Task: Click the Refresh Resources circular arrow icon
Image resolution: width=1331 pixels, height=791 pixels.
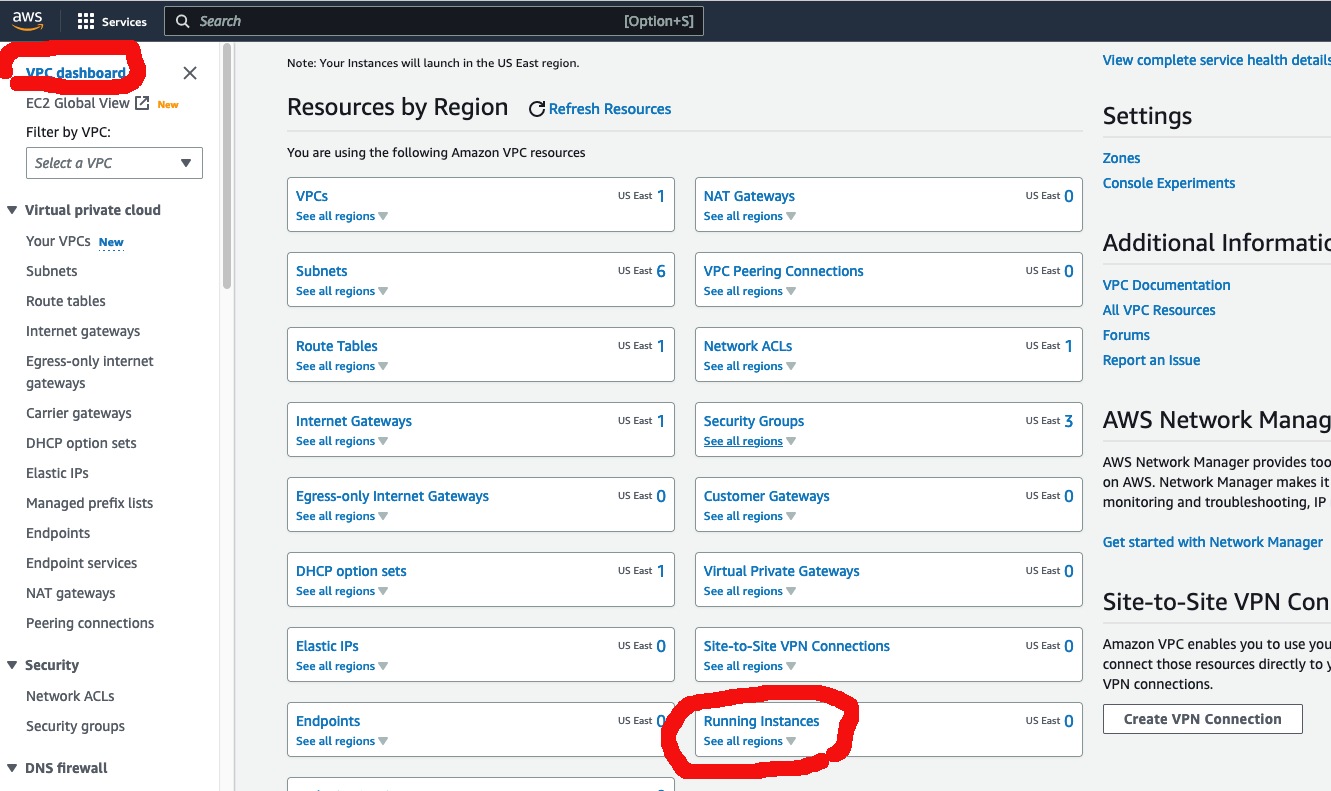Action: [x=537, y=109]
